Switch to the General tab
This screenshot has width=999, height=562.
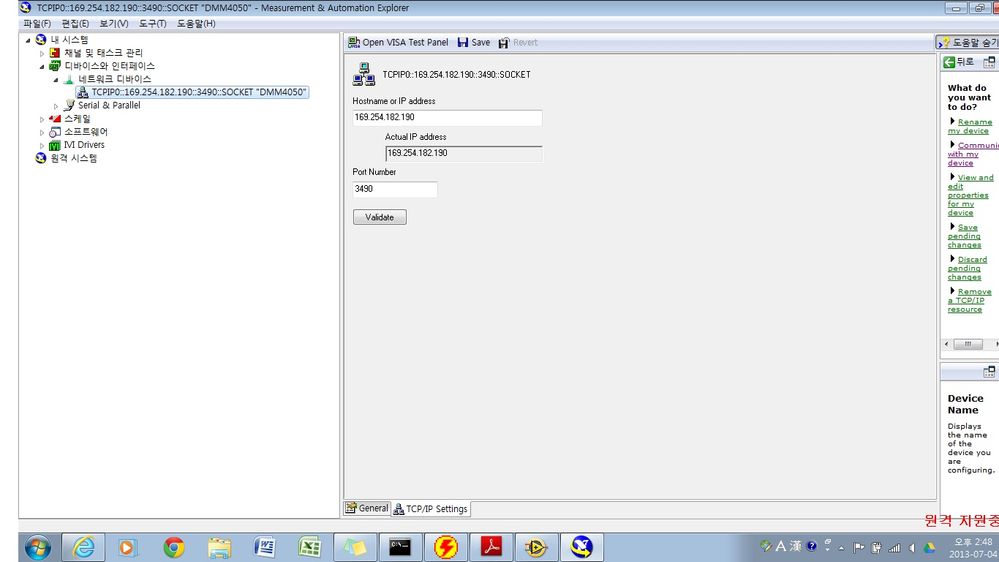tap(366, 508)
